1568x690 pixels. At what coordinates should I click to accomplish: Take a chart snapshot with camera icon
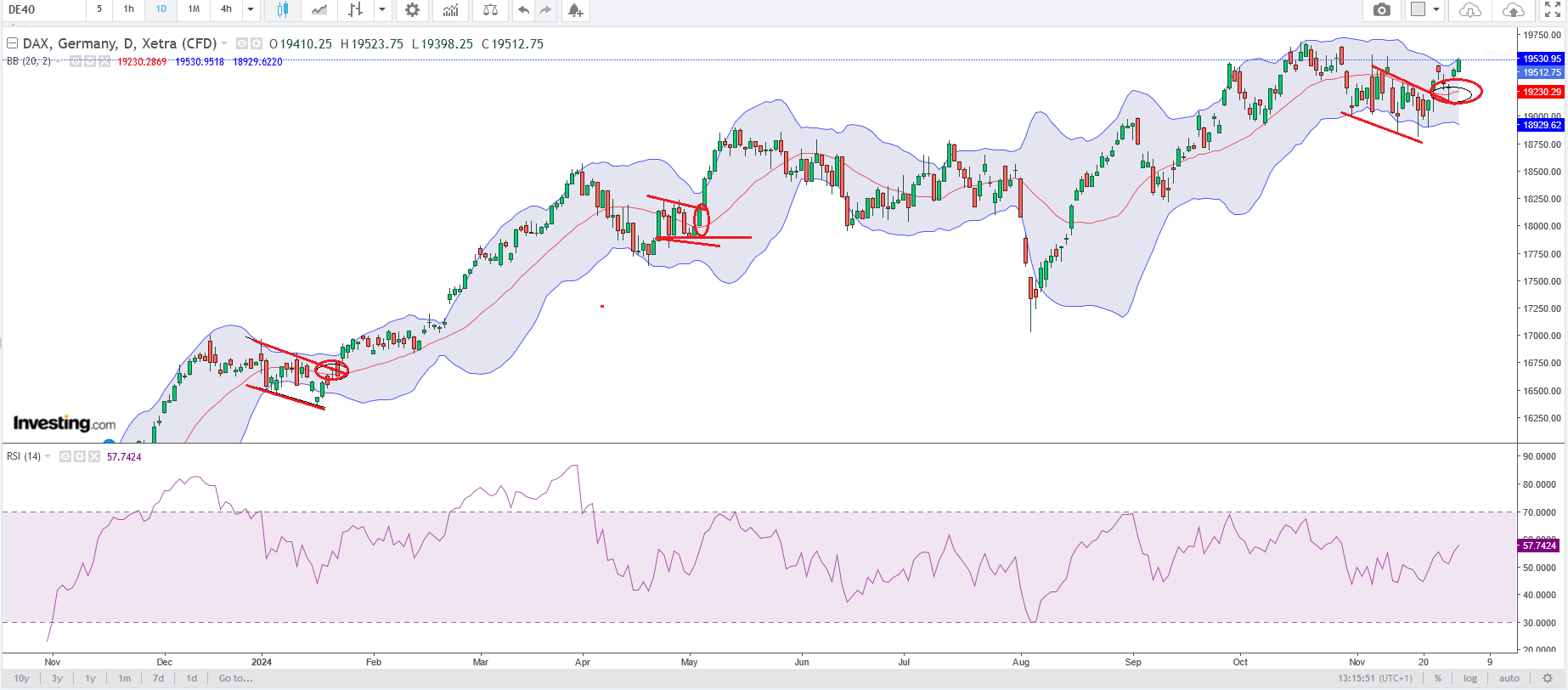(x=1382, y=10)
